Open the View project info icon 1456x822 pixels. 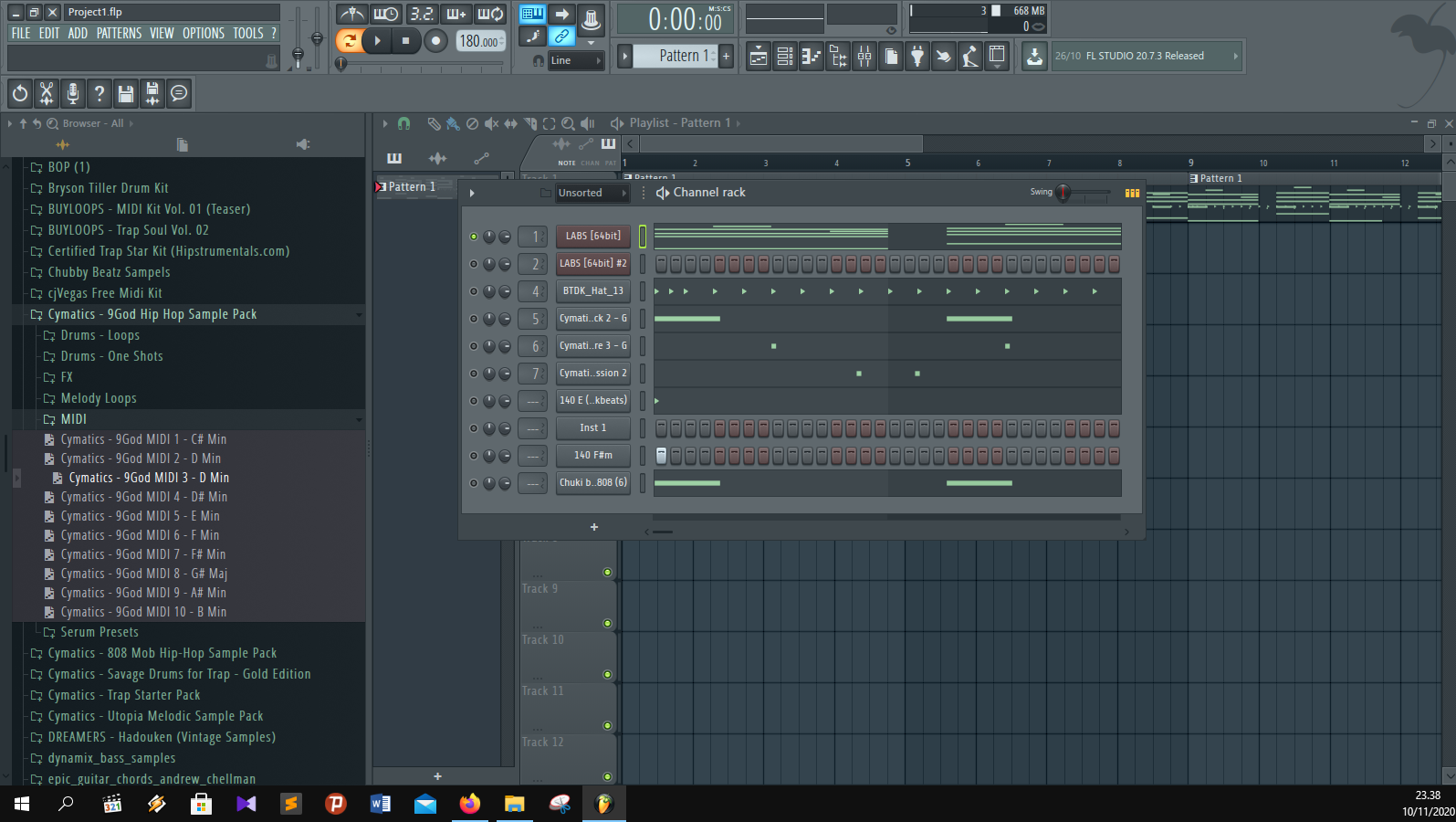click(179, 93)
